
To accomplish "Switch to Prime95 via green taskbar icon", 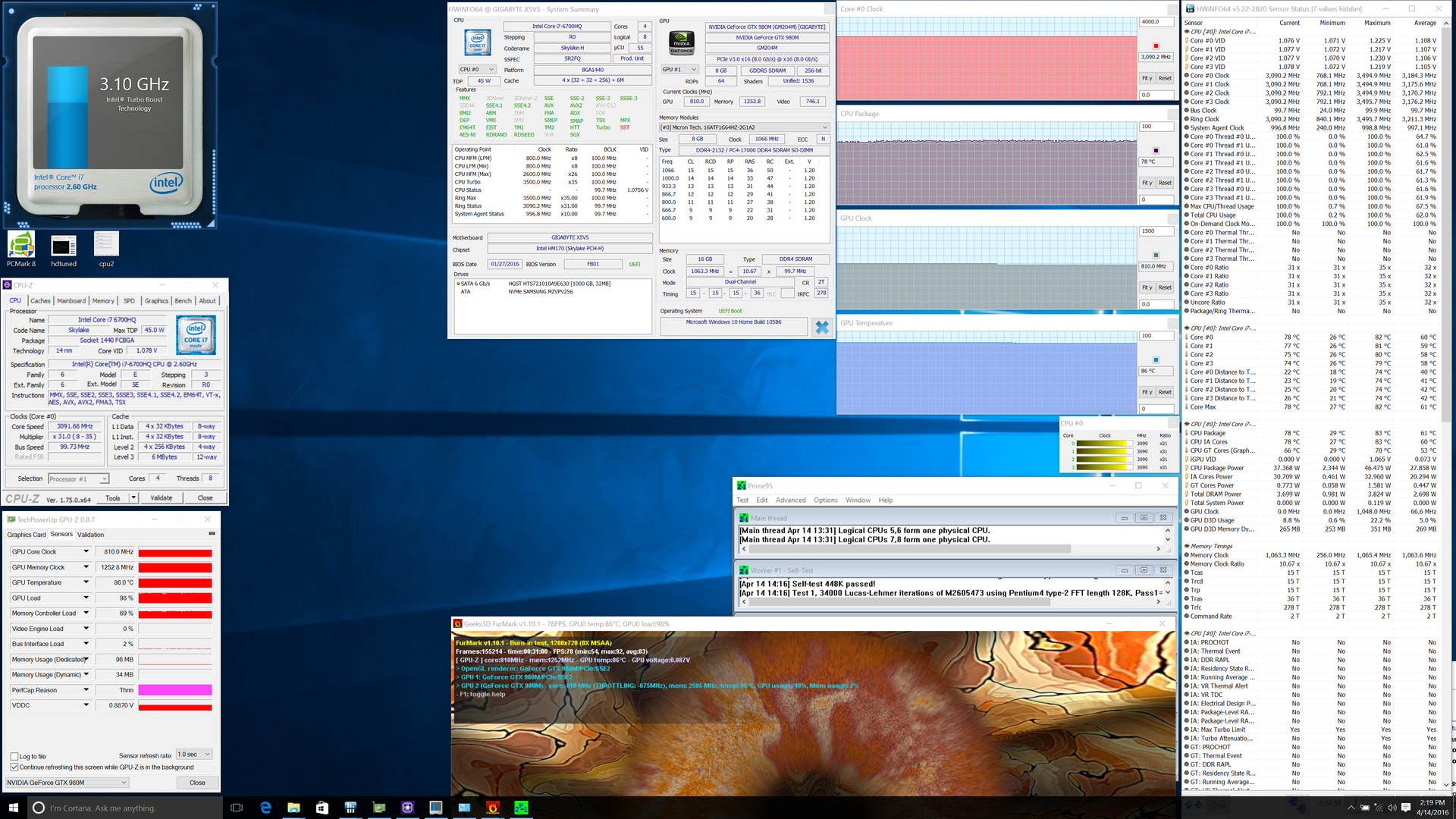I will pos(521,808).
